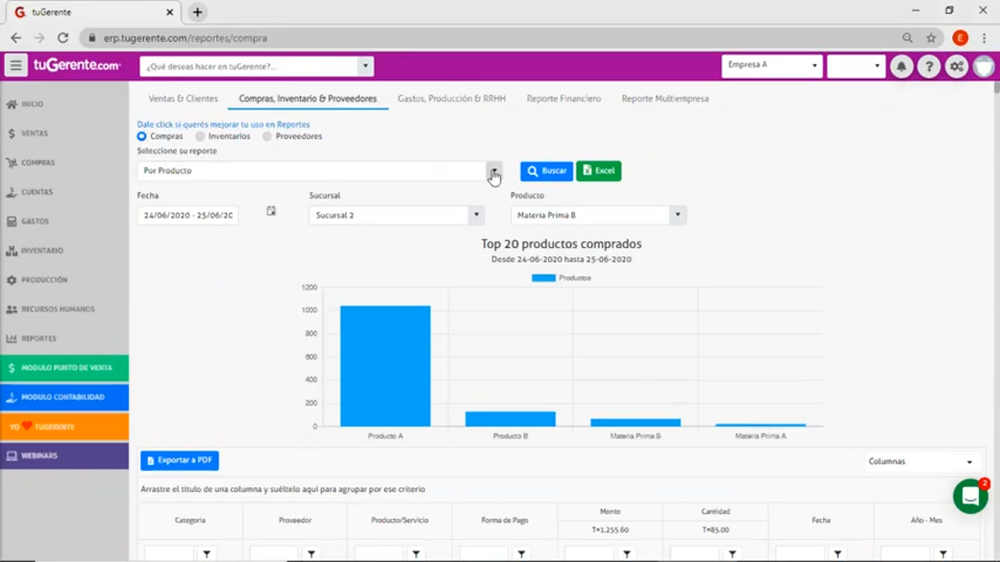
Task: Click the ¿Qué deseas hacer search field
Action: [x=249, y=66]
